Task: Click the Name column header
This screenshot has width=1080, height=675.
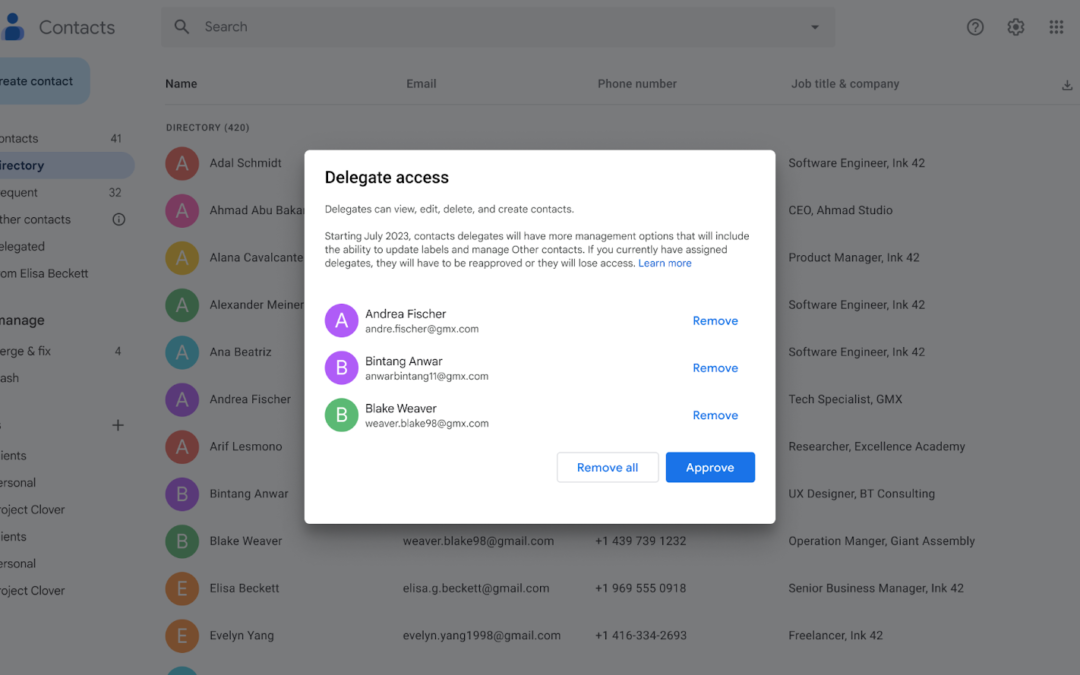Action: click(181, 83)
